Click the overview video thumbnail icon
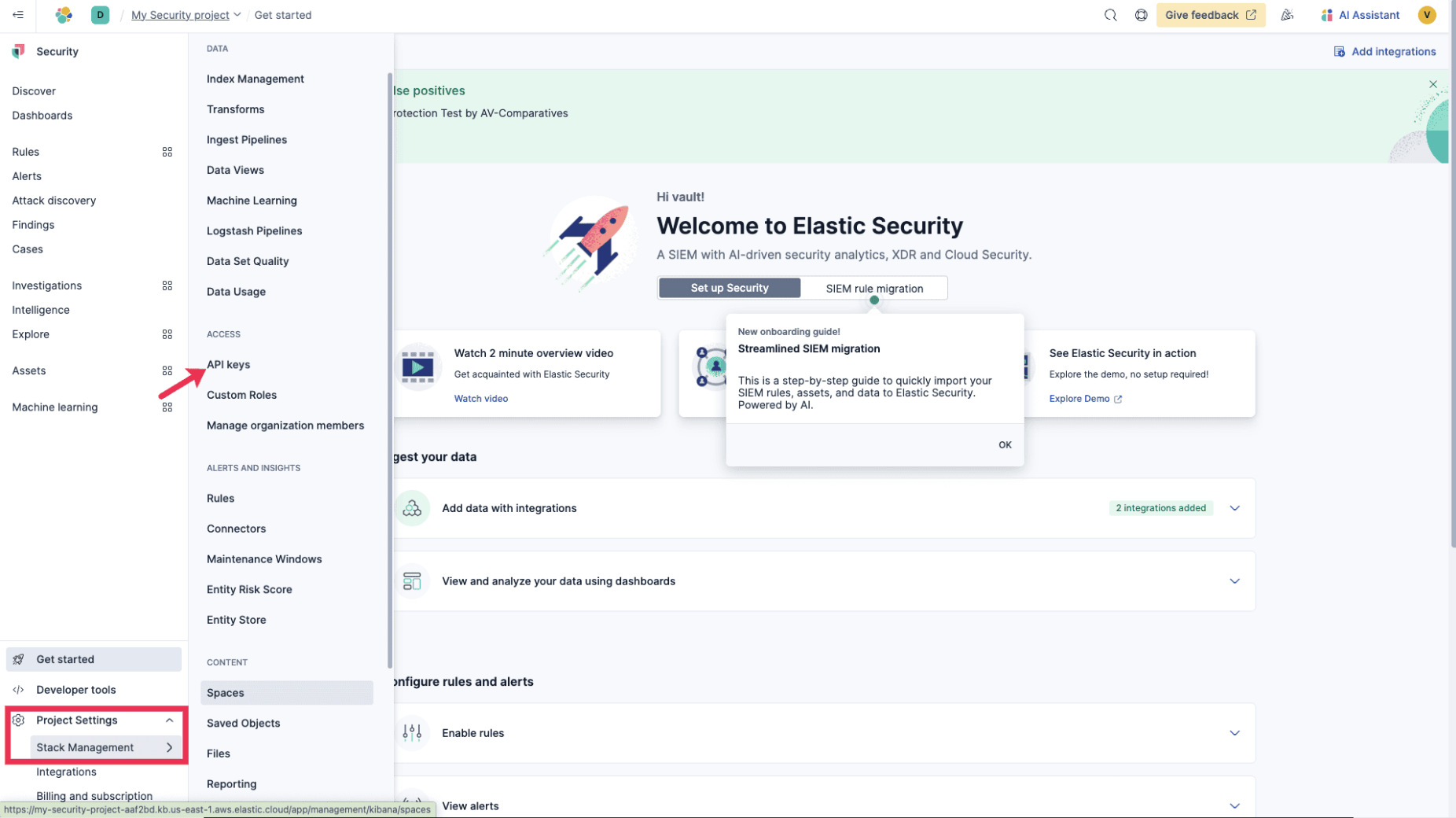The width and height of the screenshot is (1456, 818). click(417, 367)
